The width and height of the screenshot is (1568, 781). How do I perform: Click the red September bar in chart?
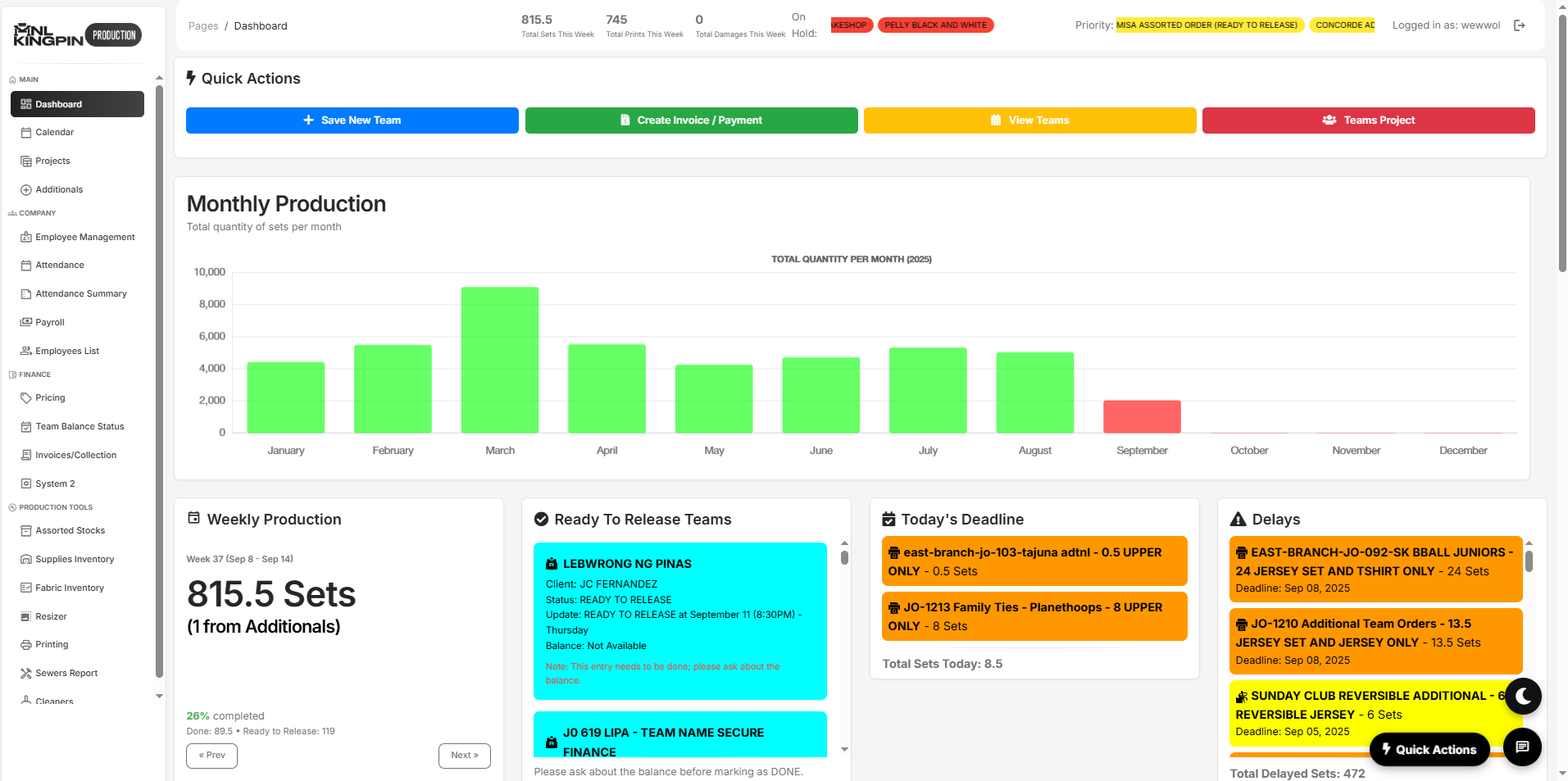click(1141, 416)
